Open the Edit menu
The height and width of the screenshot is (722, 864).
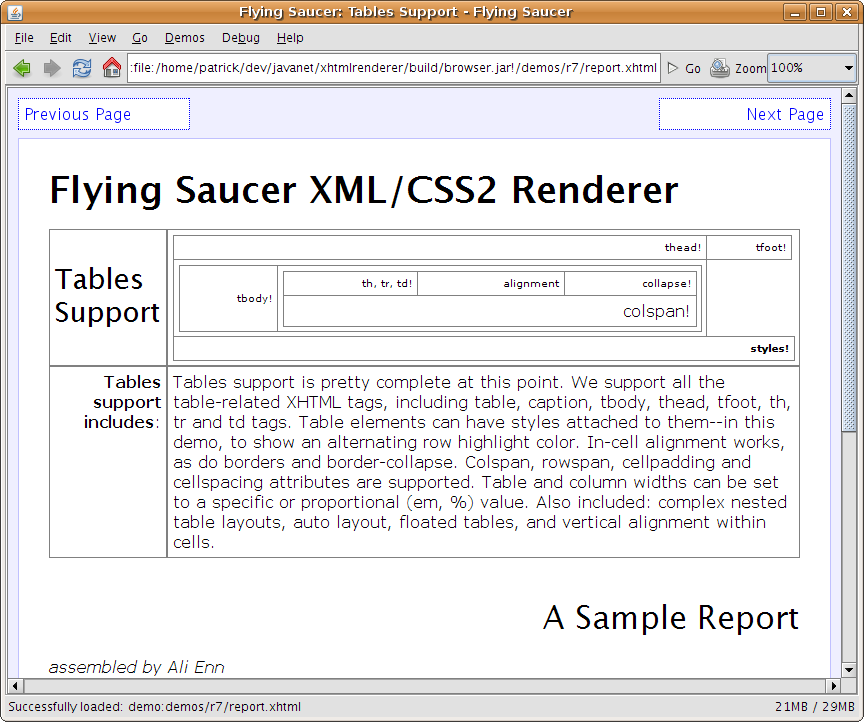coord(61,37)
